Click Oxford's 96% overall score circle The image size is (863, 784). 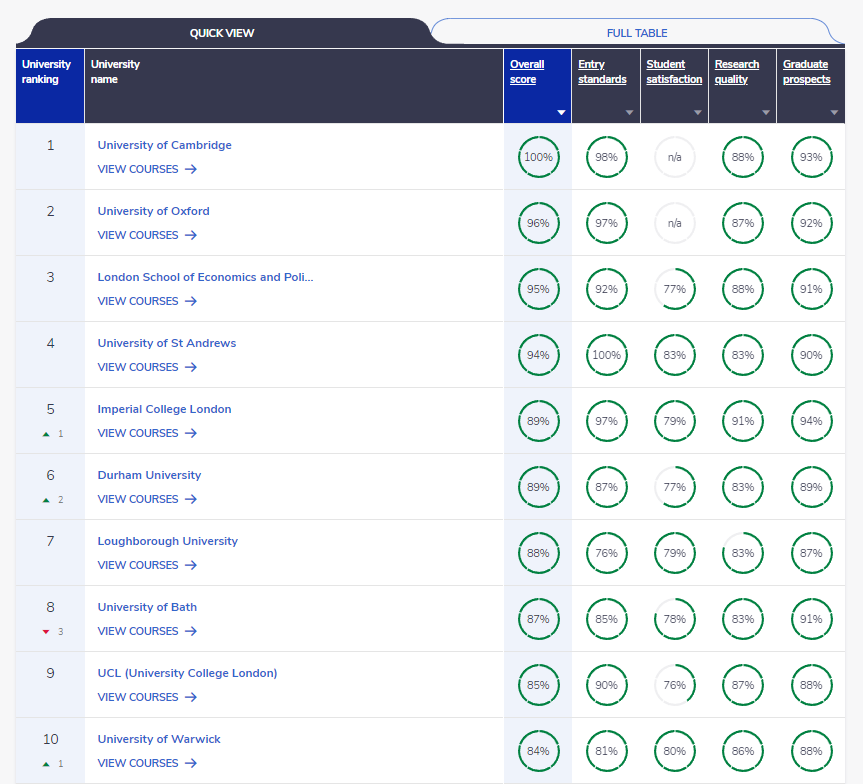[x=538, y=223]
